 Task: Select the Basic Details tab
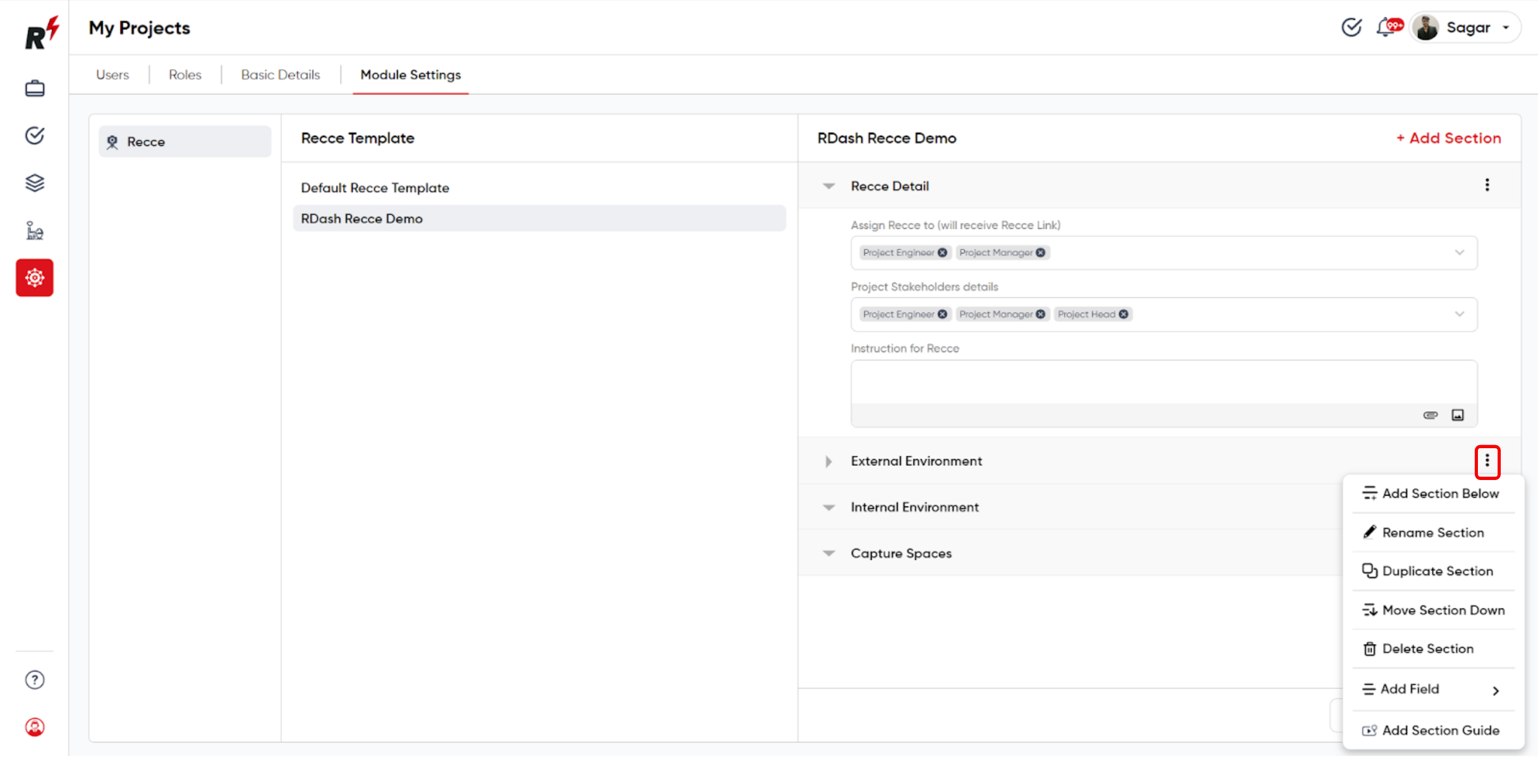pyautogui.click(x=281, y=74)
